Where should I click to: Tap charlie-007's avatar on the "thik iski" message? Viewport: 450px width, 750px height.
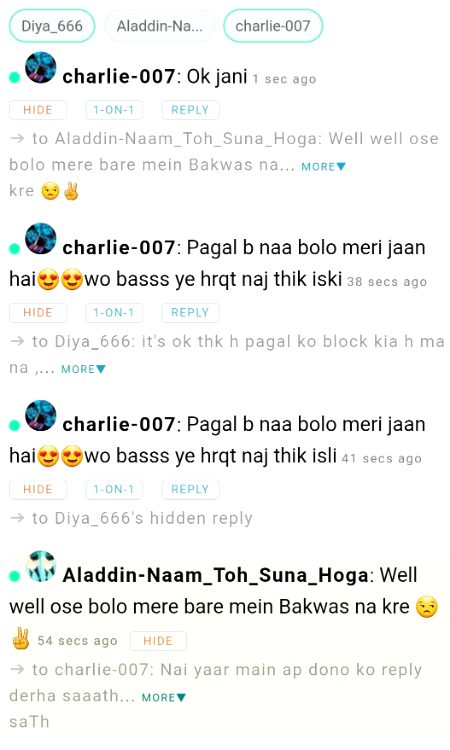click(41, 238)
